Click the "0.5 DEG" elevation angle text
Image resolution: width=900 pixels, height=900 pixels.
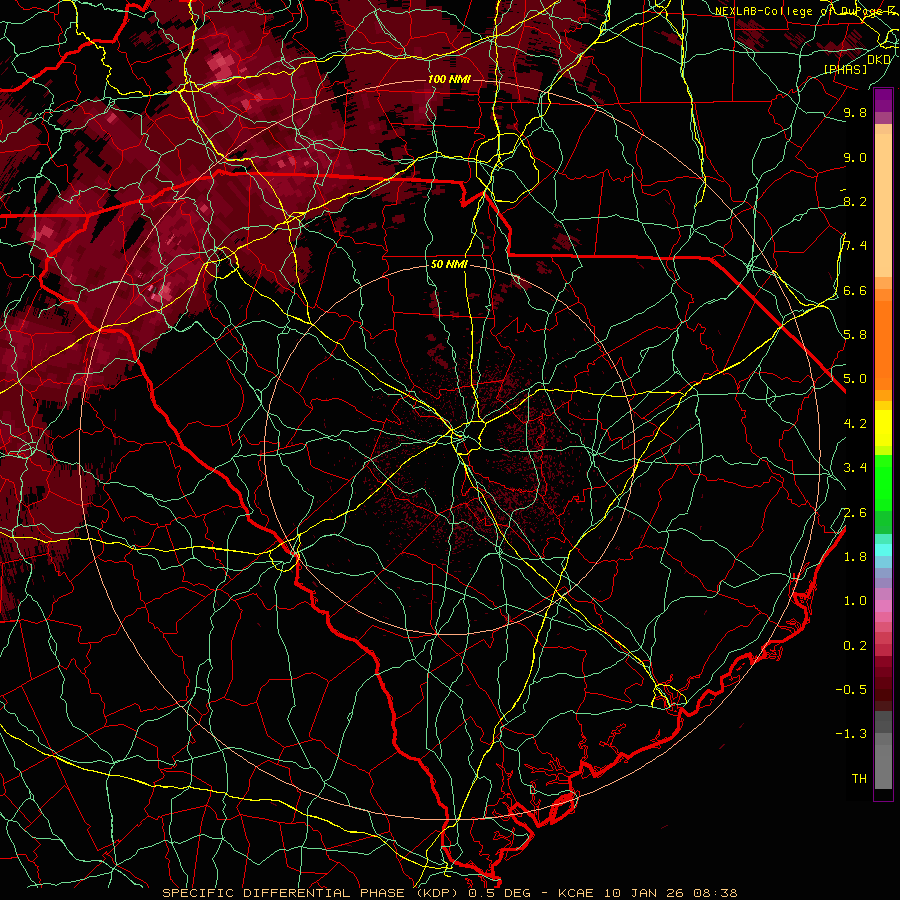click(499, 893)
